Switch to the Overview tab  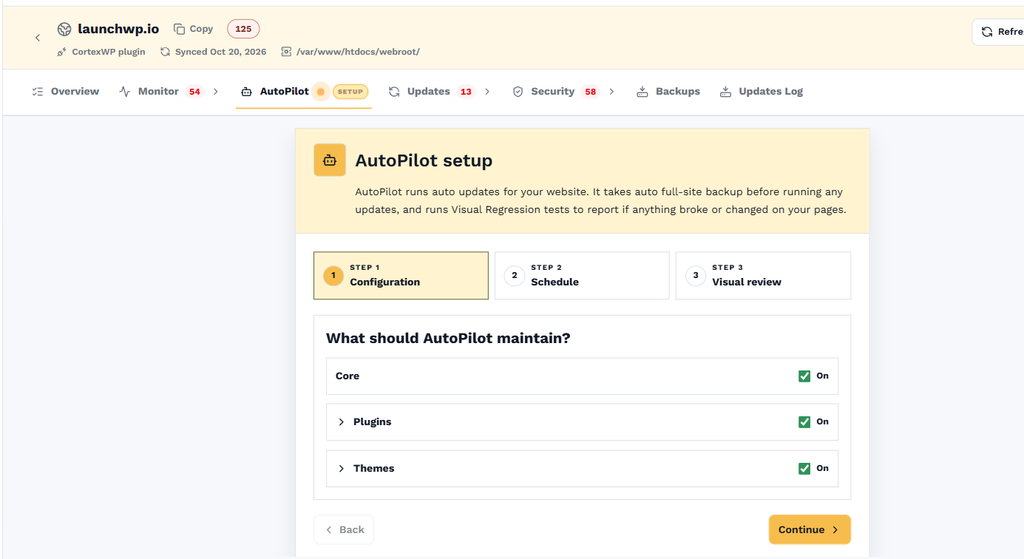click(x=65, y=91)
